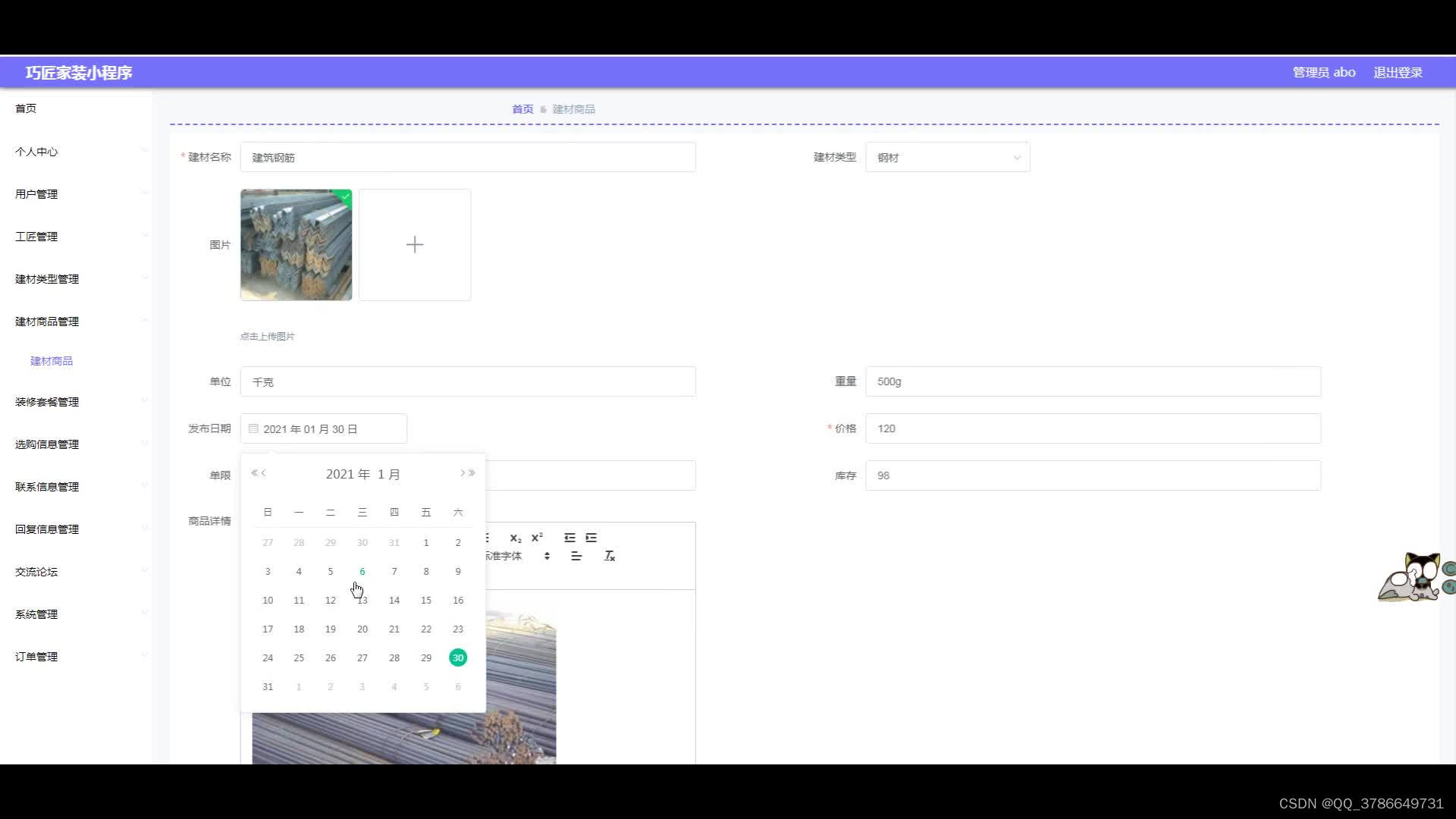This screenshot has height=819, width=1456.
Task: Open text alignment picker in editor
Action: [x=576, y=557]
